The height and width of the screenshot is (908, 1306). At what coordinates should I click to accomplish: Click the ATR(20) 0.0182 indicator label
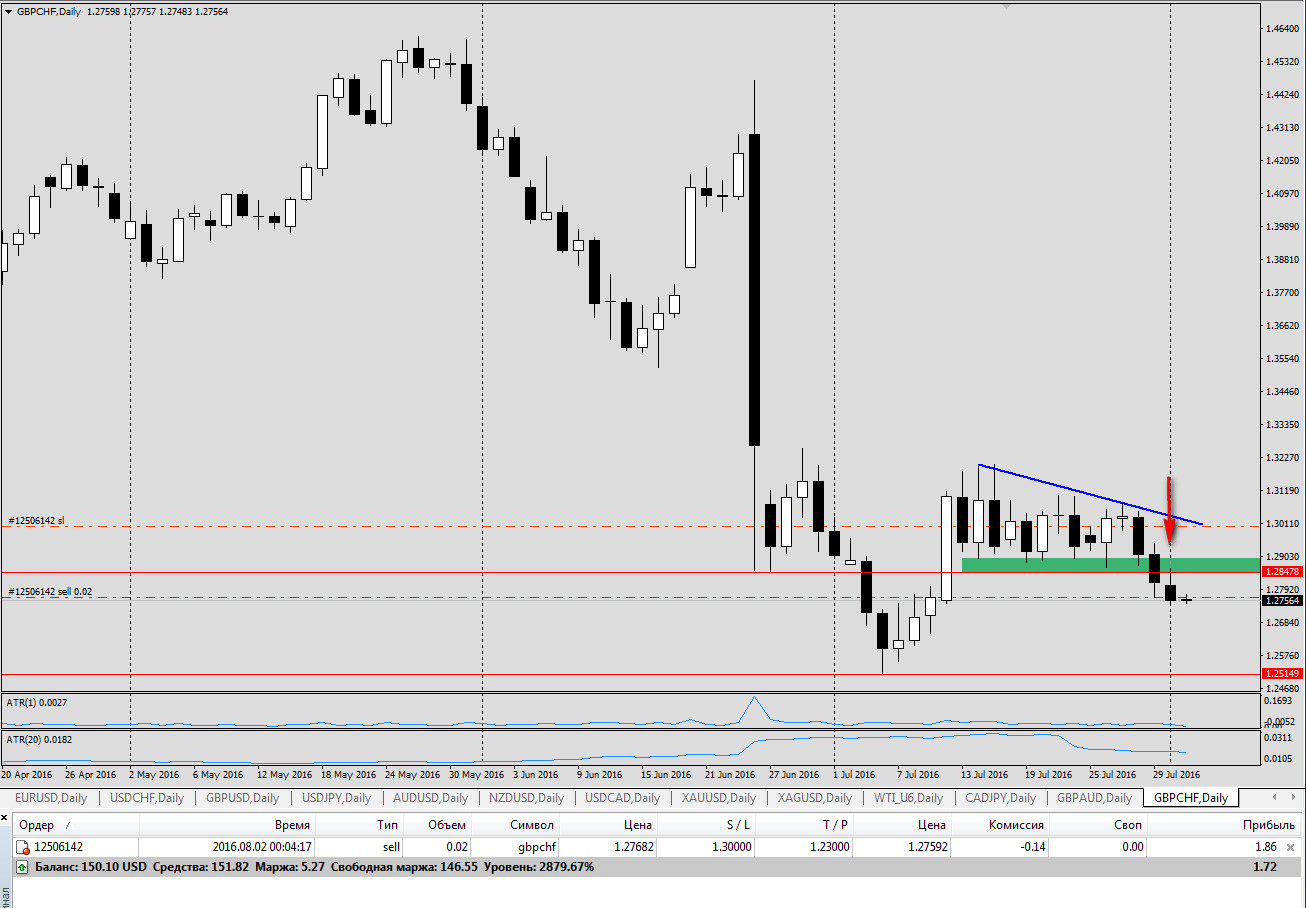(41, 739)
